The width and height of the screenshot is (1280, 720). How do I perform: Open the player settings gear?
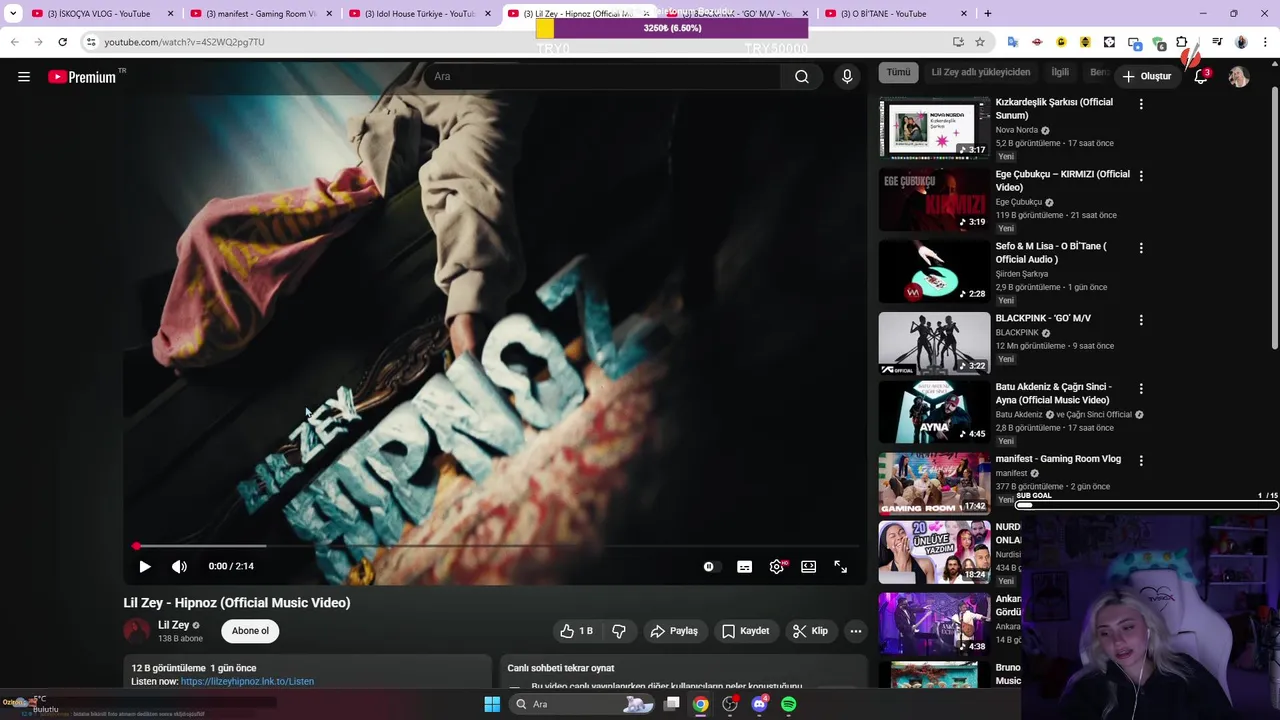pyautogui.click(x=776, y=566)
